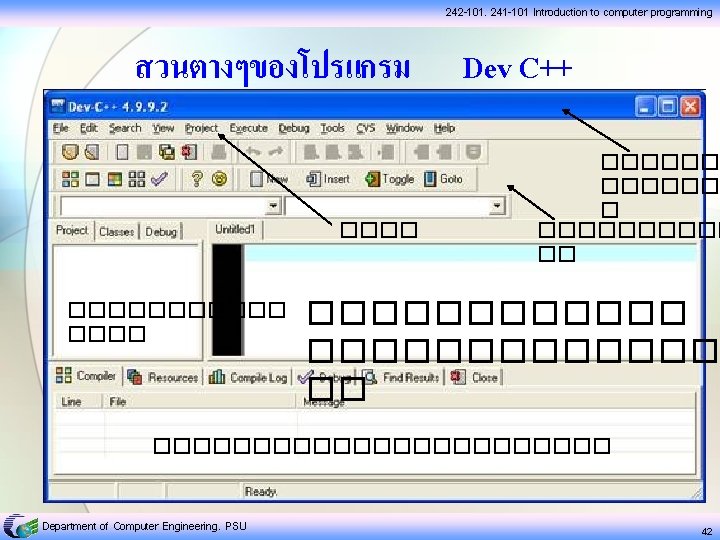Screen dimensions: 720x540
Task: Open the File menu
Action: click(x=61, y=128)
